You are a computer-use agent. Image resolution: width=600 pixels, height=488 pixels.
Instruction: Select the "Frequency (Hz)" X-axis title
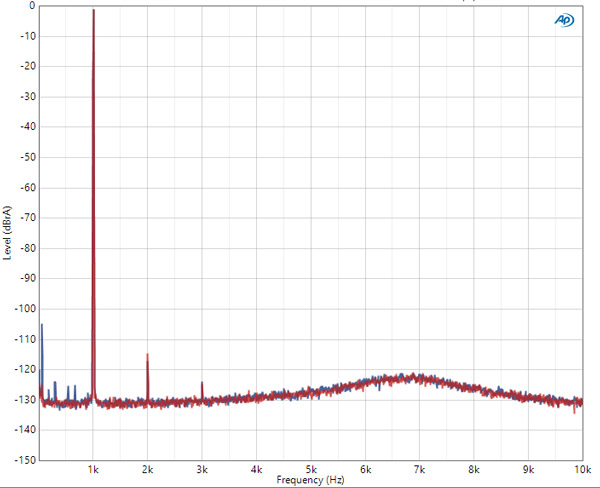coord(310,481)
